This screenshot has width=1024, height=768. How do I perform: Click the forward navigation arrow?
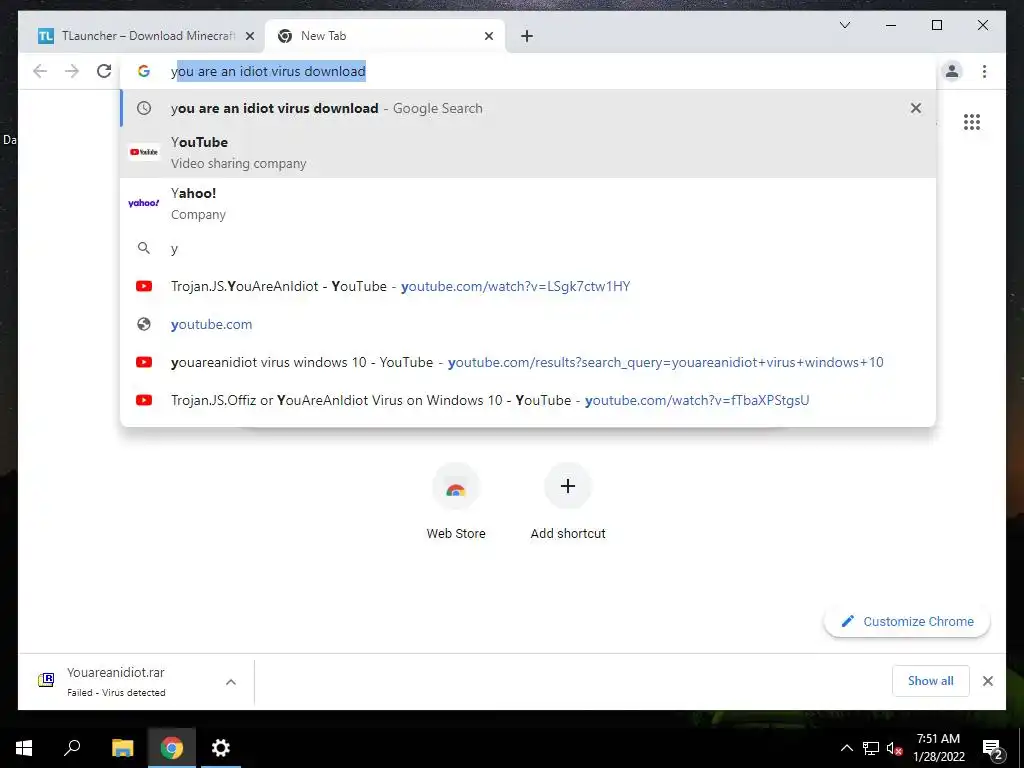(x=72, y=71)
